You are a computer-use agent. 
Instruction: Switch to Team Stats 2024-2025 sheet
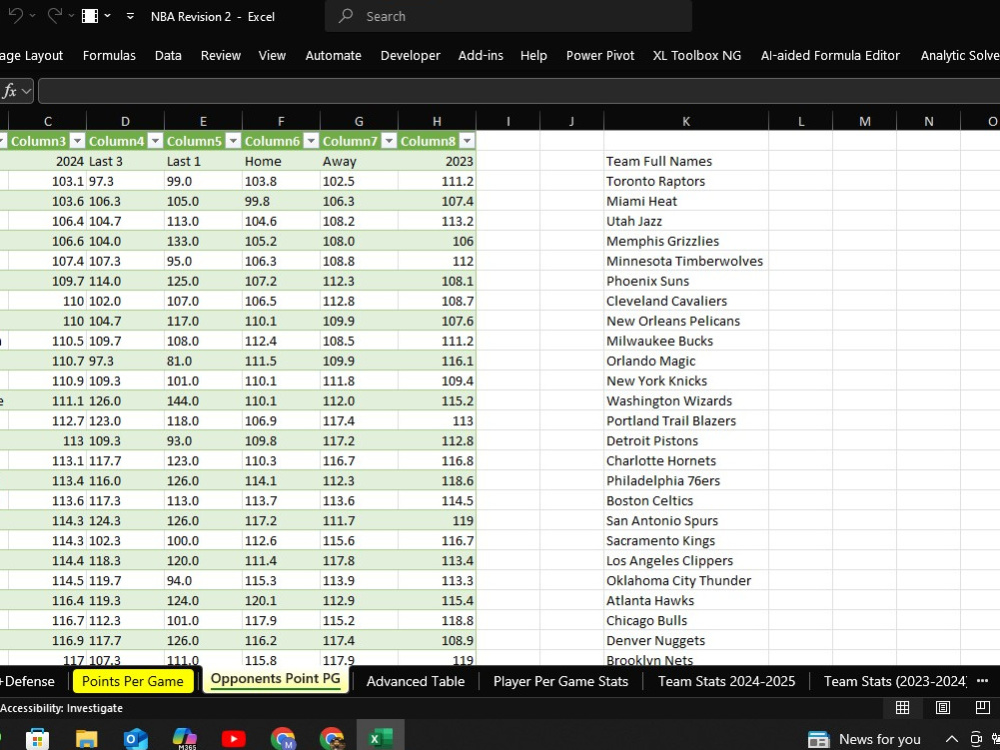click(x=726, y=681)
